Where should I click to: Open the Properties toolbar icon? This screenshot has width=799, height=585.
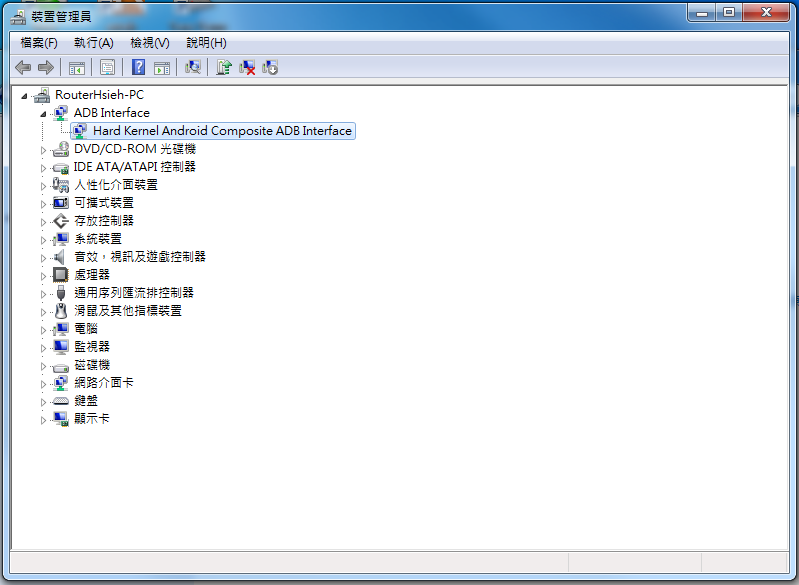[x=108, y=67]
